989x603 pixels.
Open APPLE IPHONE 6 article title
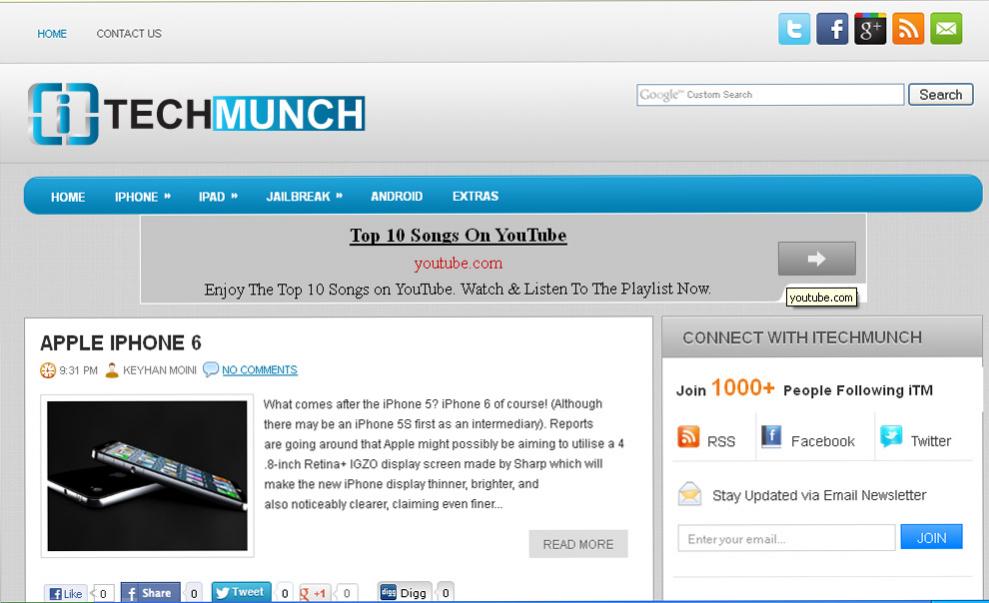tap(120, 342)
